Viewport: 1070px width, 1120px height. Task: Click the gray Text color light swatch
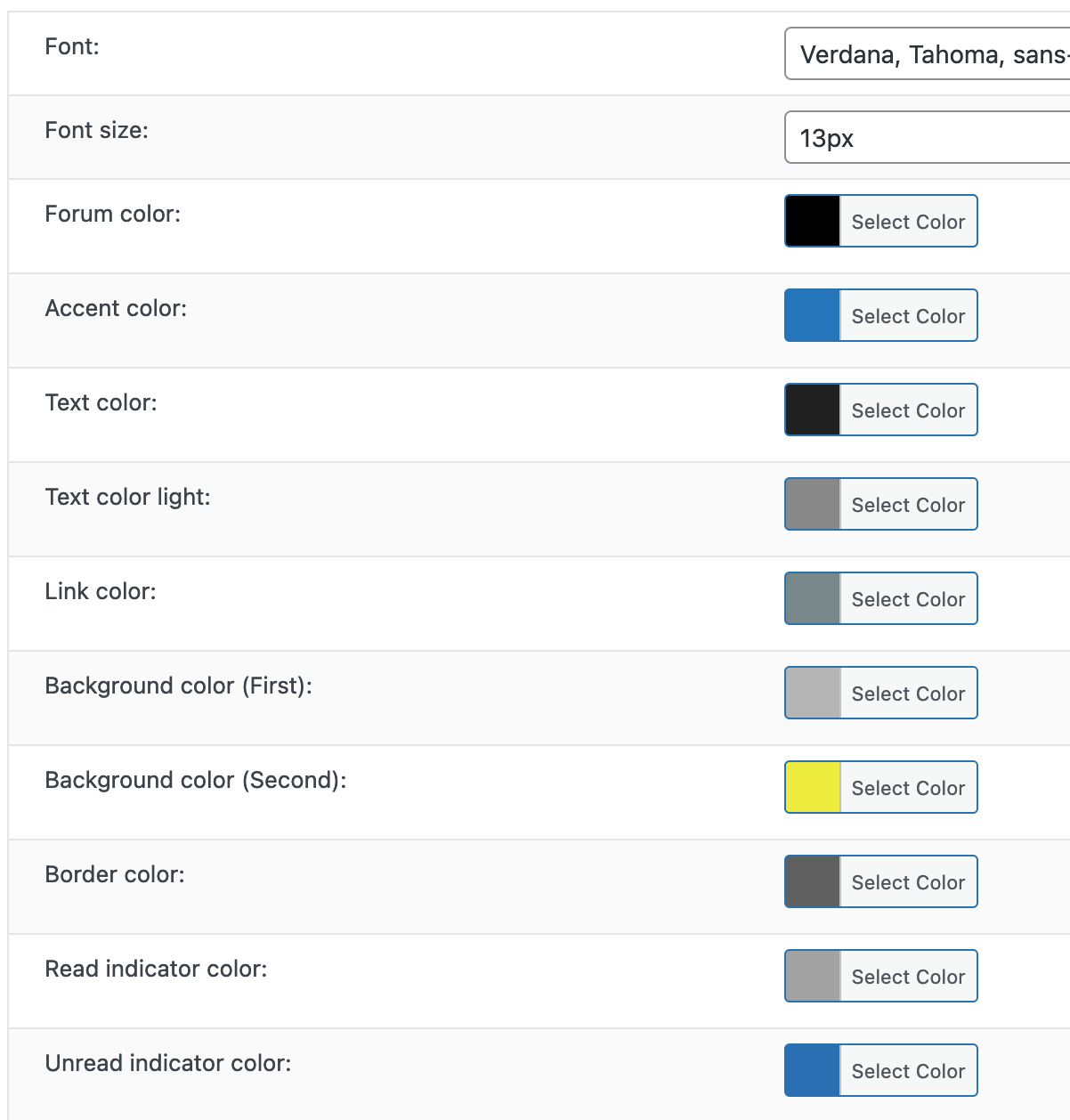click(x=812, y=504)
